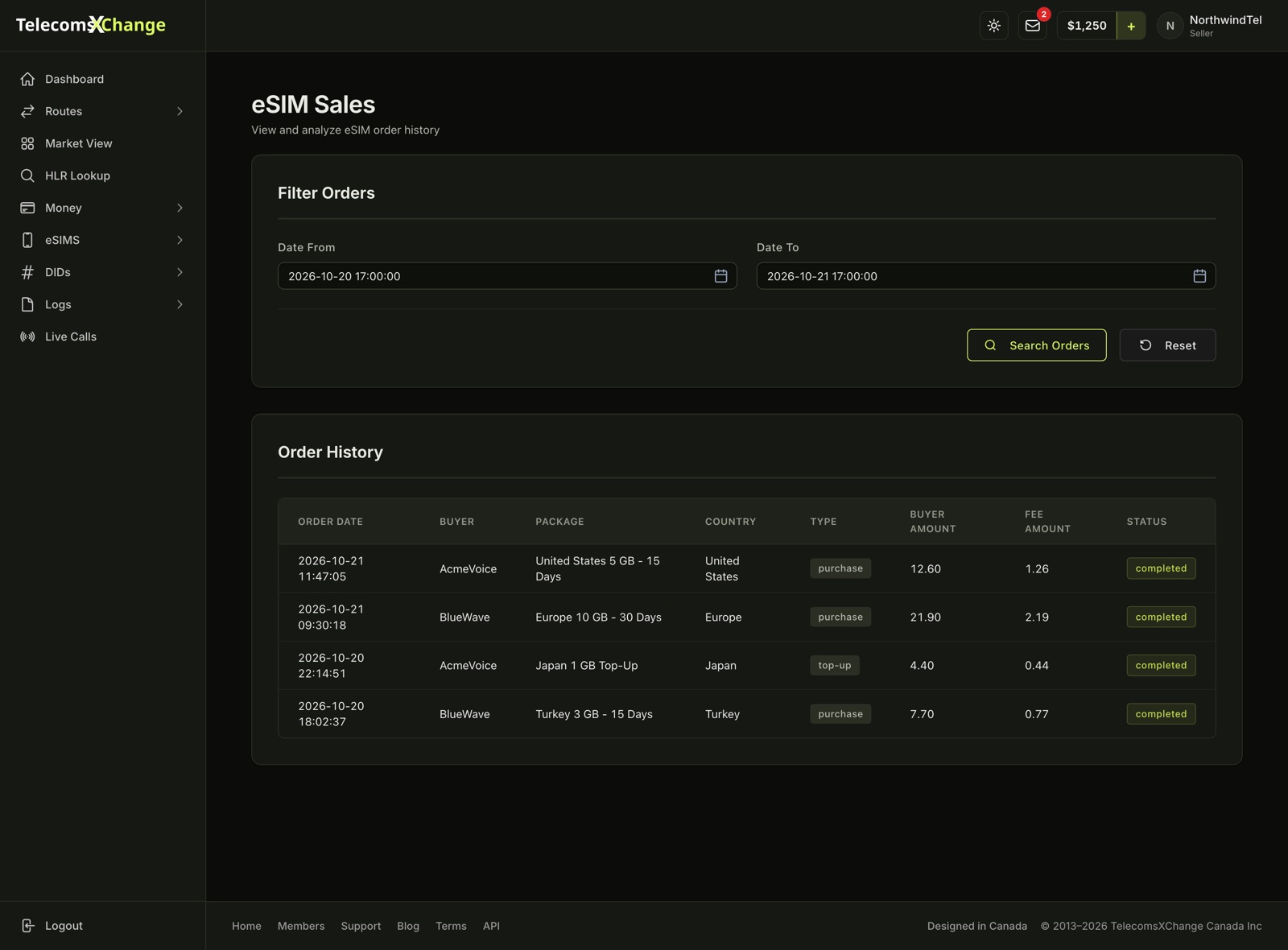Open the Date To calendar picker icon
This screenshot has height=950, width=1288.
click(x=1199, y=276)
